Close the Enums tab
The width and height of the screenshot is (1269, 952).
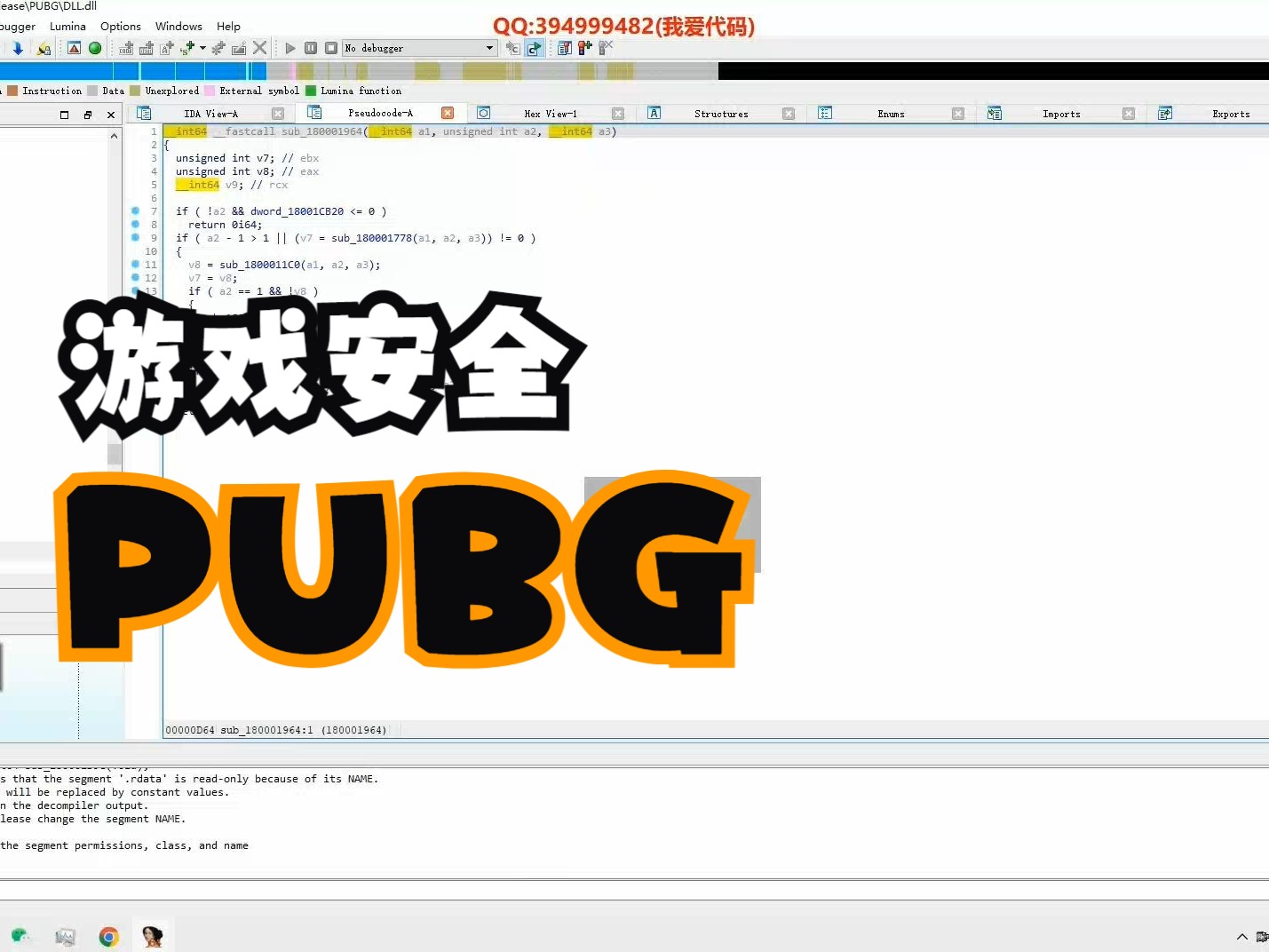(x=958, y=114)
